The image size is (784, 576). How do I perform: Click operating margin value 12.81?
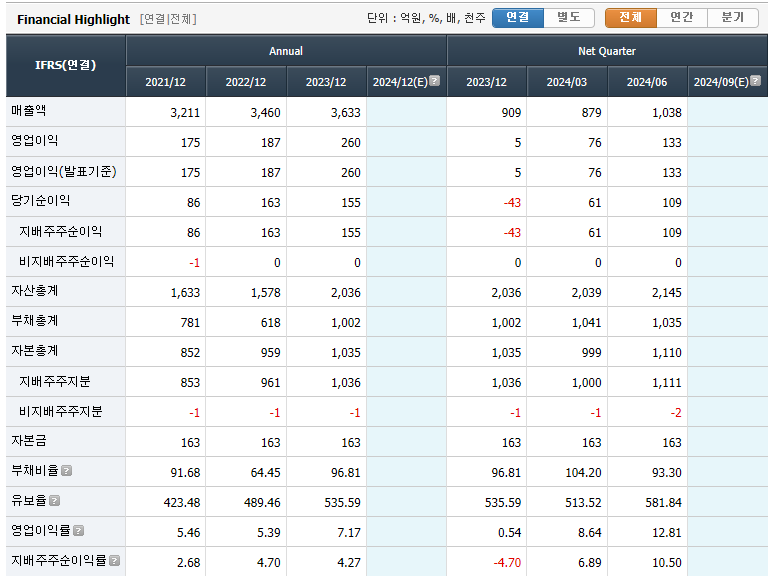click(x=667, y=532)
